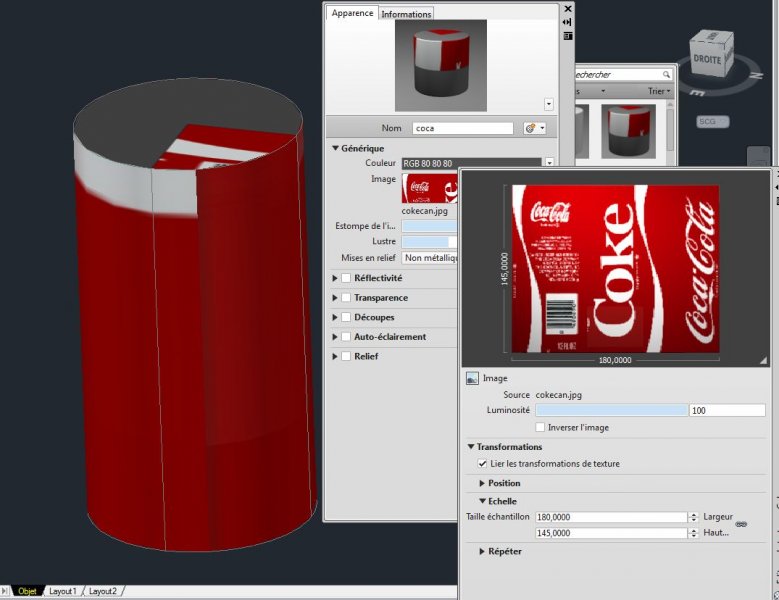779x600 pixels.
Task: Open the Objet model tab
Action: click(27, 591)
